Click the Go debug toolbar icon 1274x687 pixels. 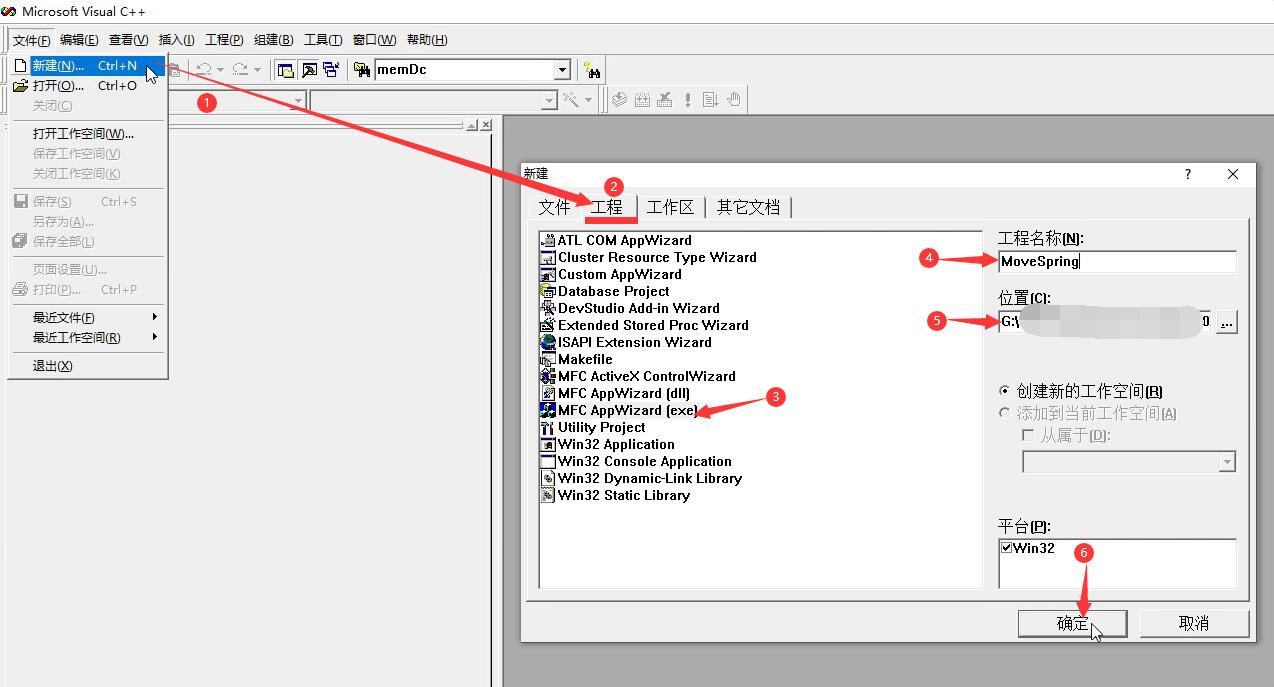tap(711, 100)
